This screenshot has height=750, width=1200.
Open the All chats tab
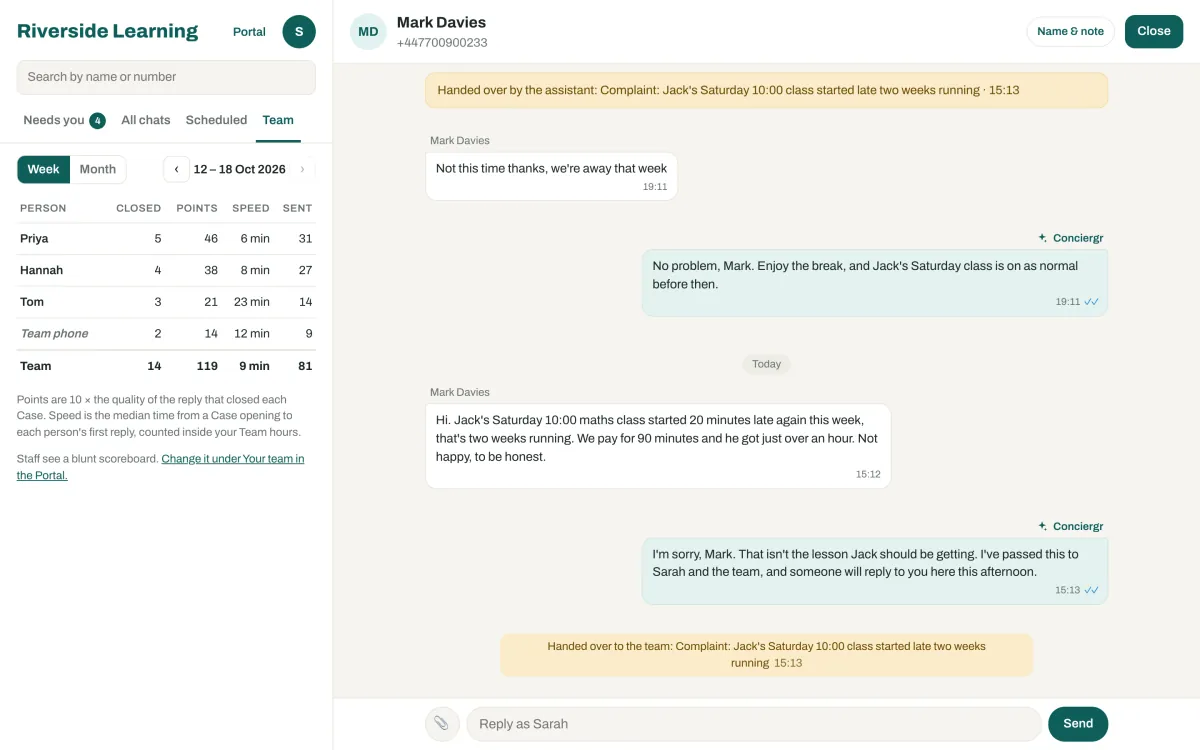(146, 120)
